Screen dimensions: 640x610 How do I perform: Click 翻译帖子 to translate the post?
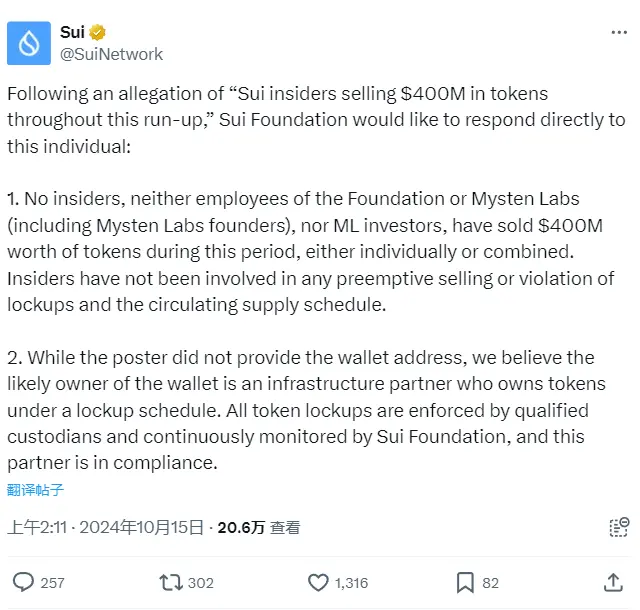[36, 489]
